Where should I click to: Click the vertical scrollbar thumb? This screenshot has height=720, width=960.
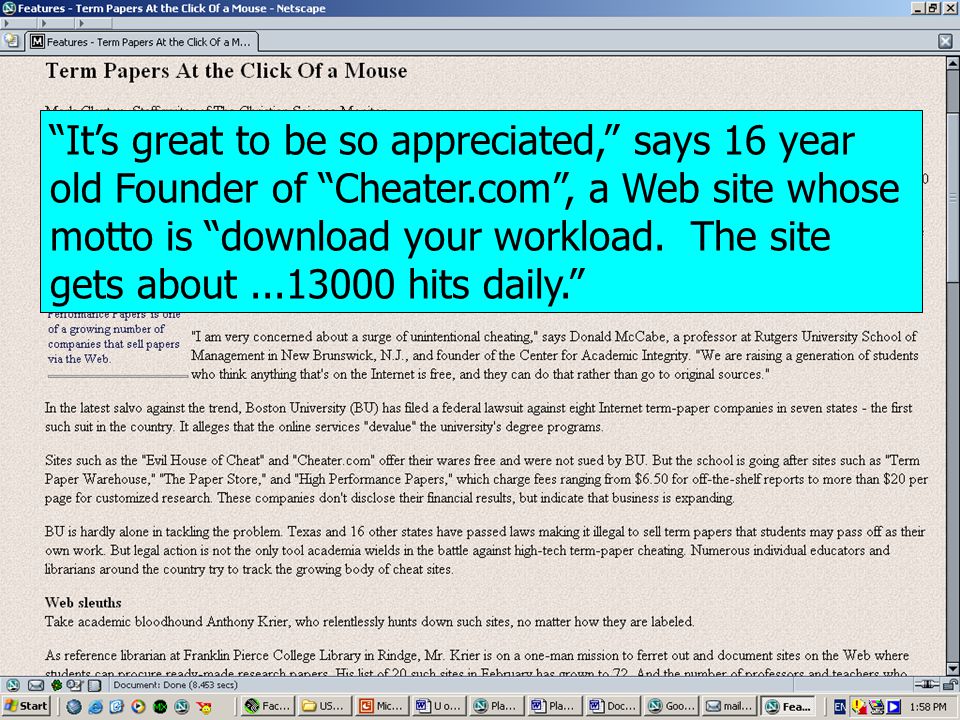[x=953, y=196]
